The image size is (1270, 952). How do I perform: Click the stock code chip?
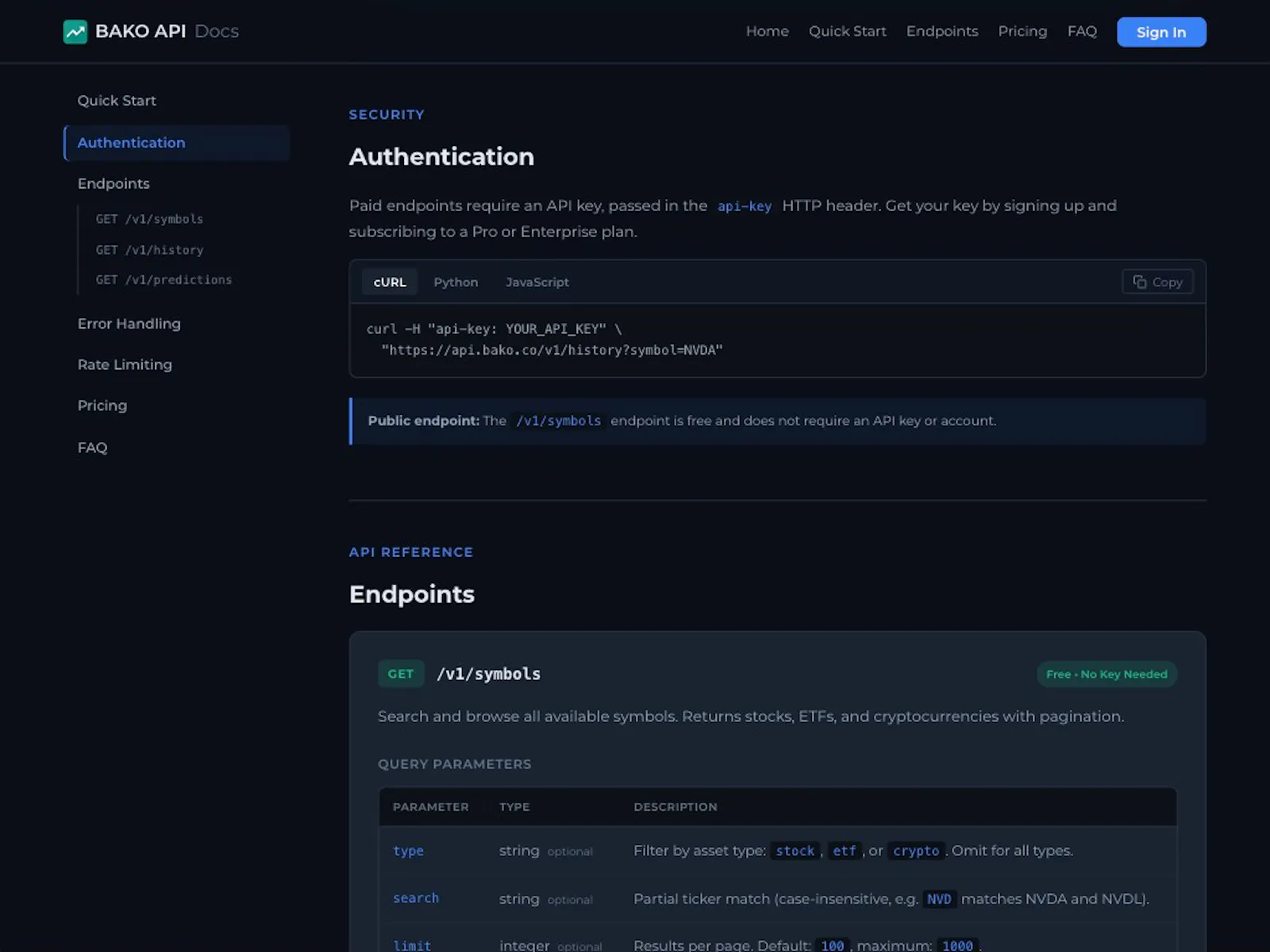[x=795, y=850]
